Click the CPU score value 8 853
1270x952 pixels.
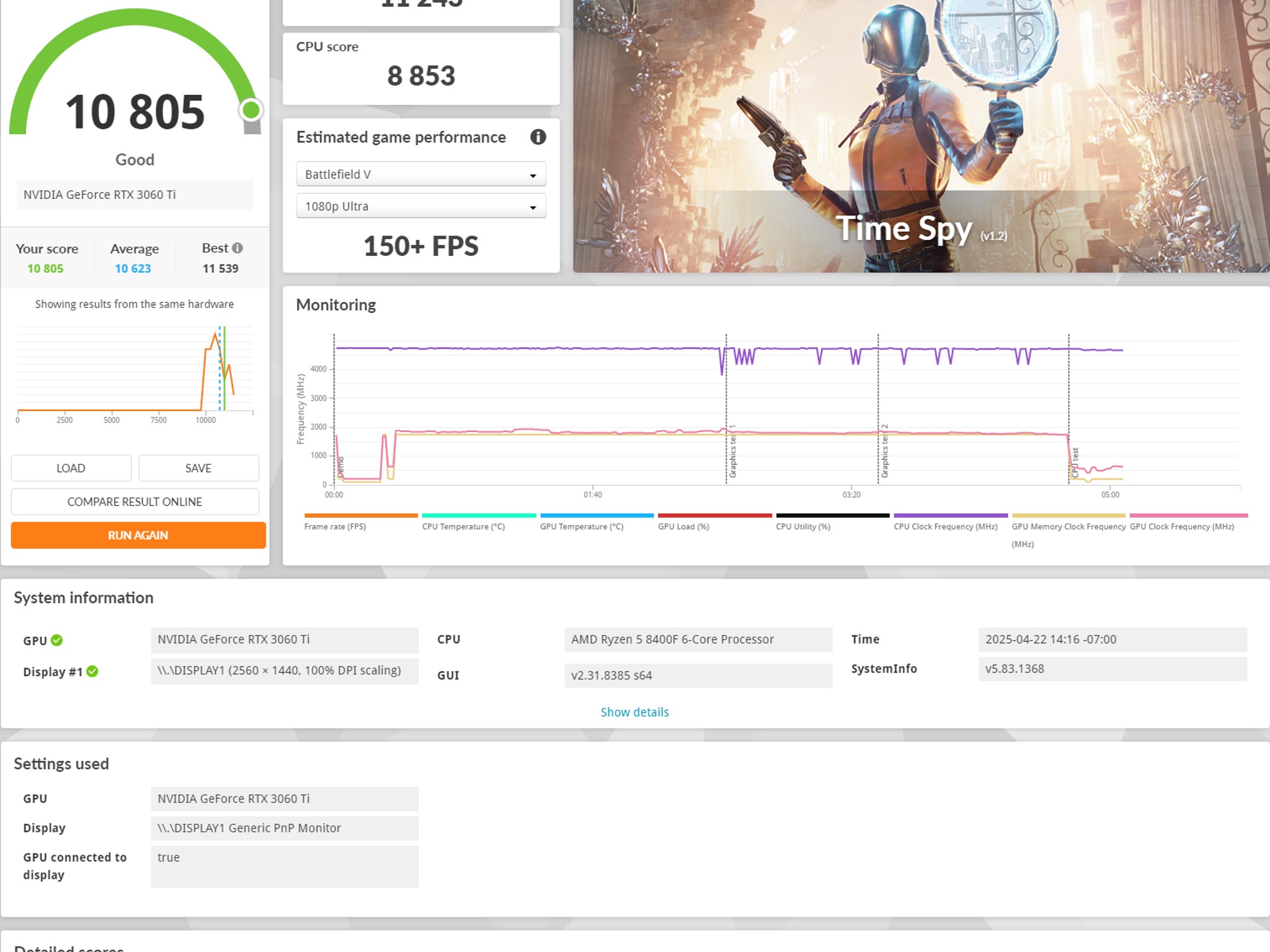pyautogui.click(x=421, y=76)
